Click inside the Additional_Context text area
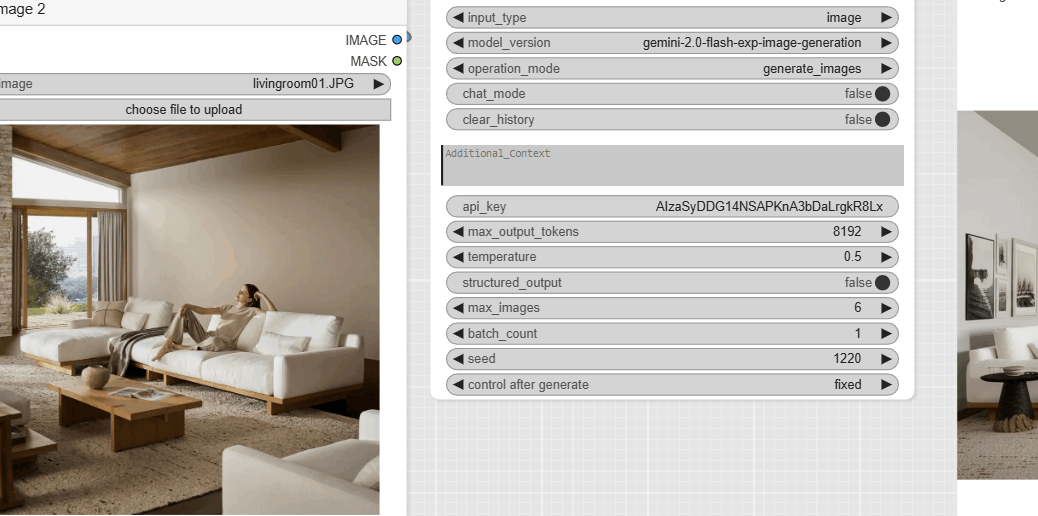 [672, 166]
